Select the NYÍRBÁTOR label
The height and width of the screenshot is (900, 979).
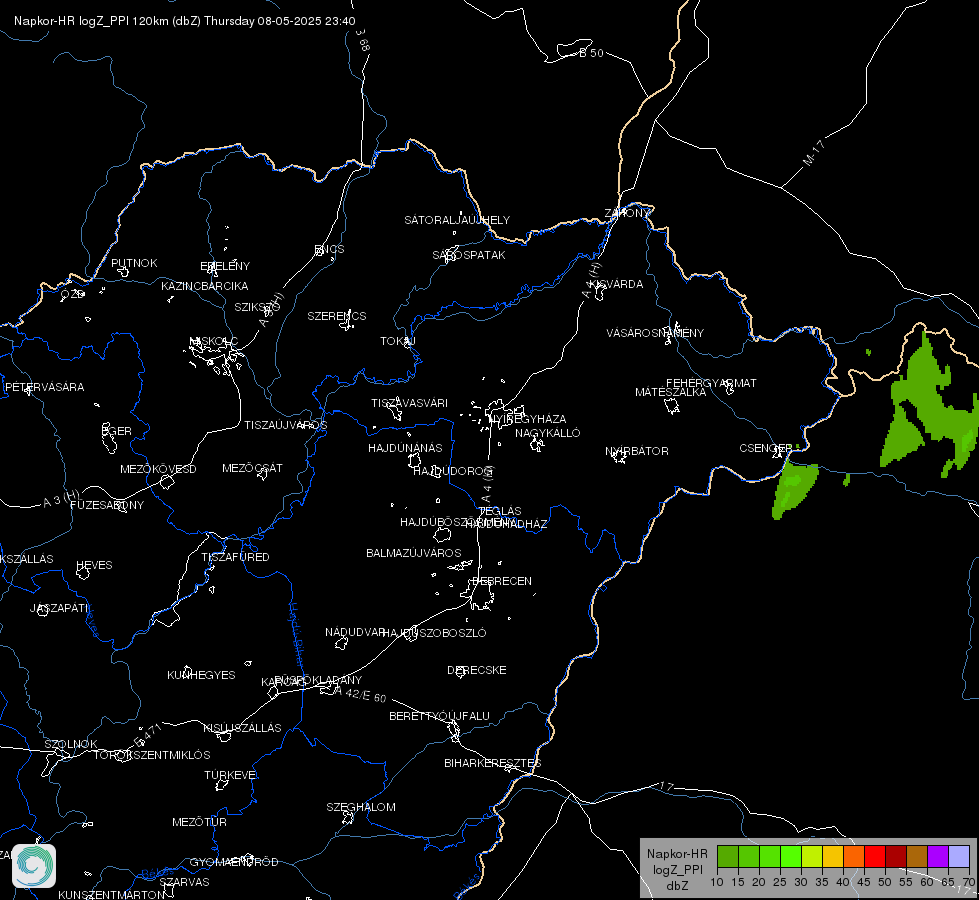(x=637, y=451)
